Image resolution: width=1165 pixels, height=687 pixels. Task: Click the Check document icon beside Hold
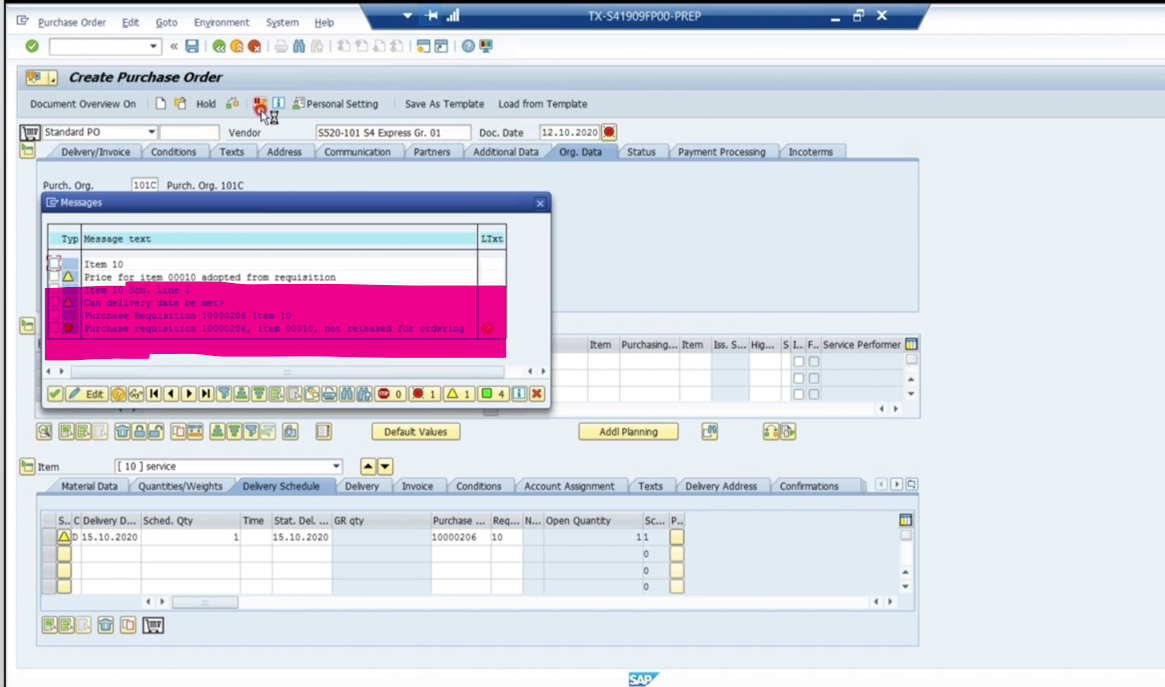click(x=233, y=103)
